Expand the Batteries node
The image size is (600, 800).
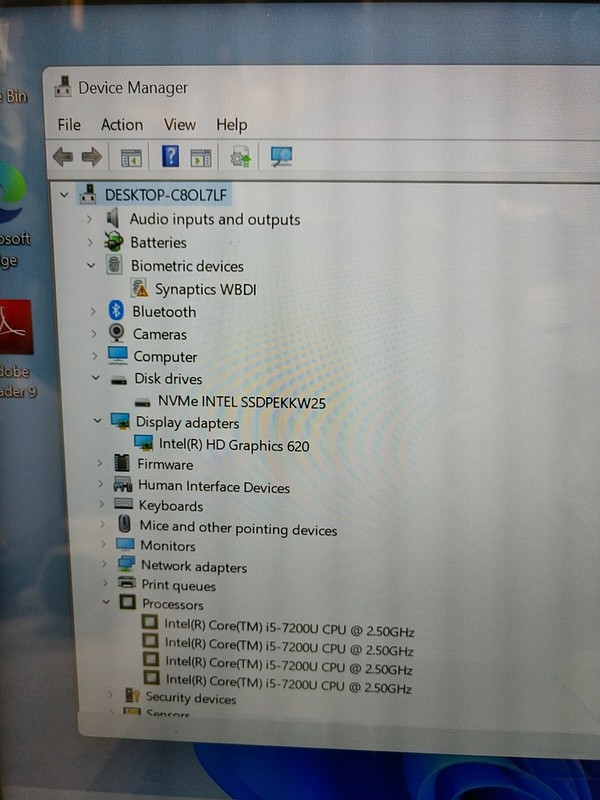[90, 242]
